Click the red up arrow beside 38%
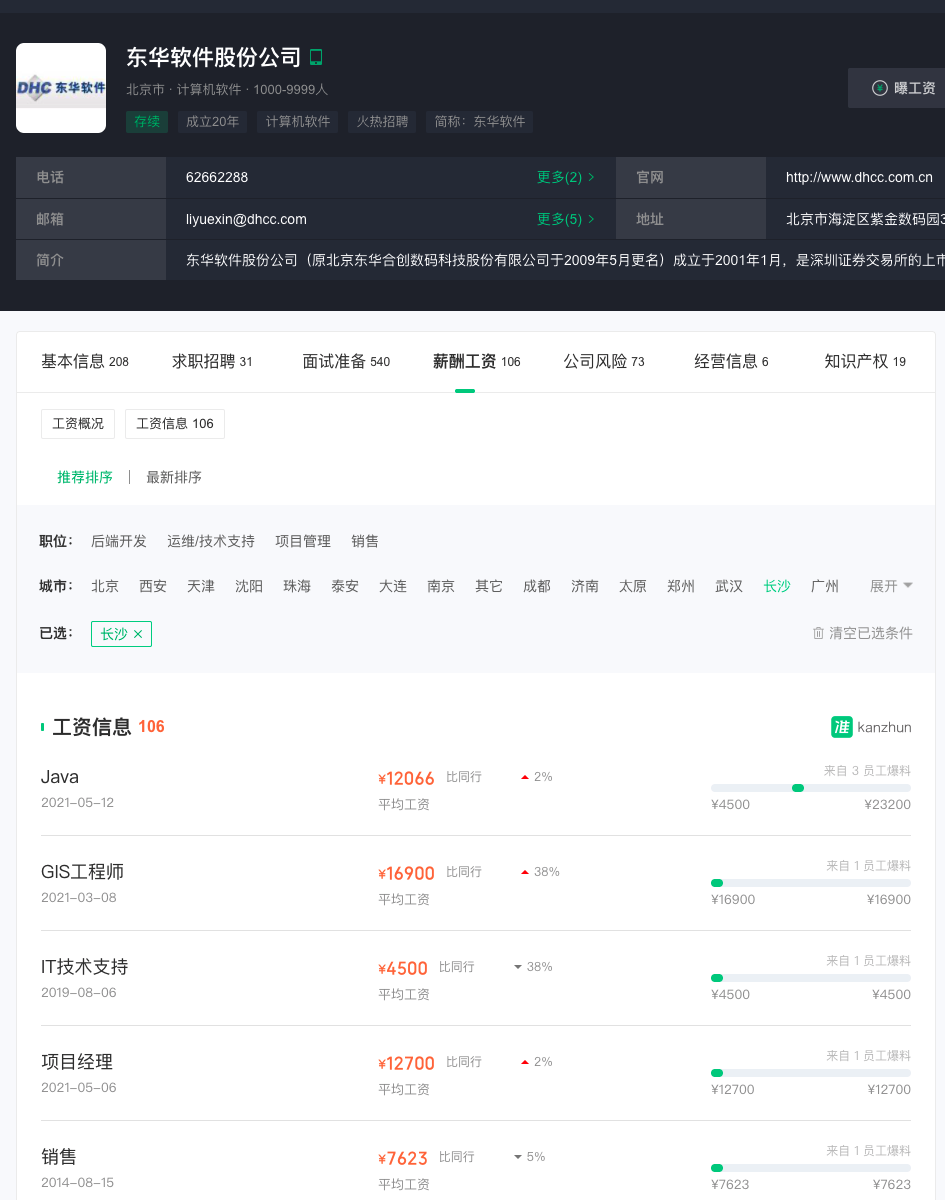This screenshot has height=1200, width=945. click(525, 872)
